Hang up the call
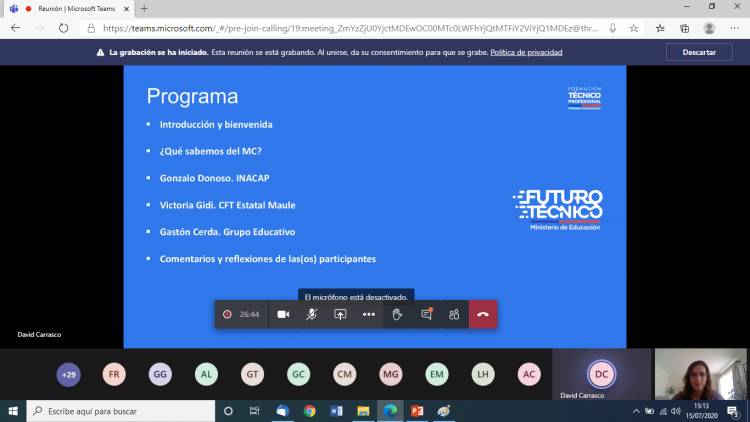The height and width of the screenshot is (422, 750). point(483,314)
